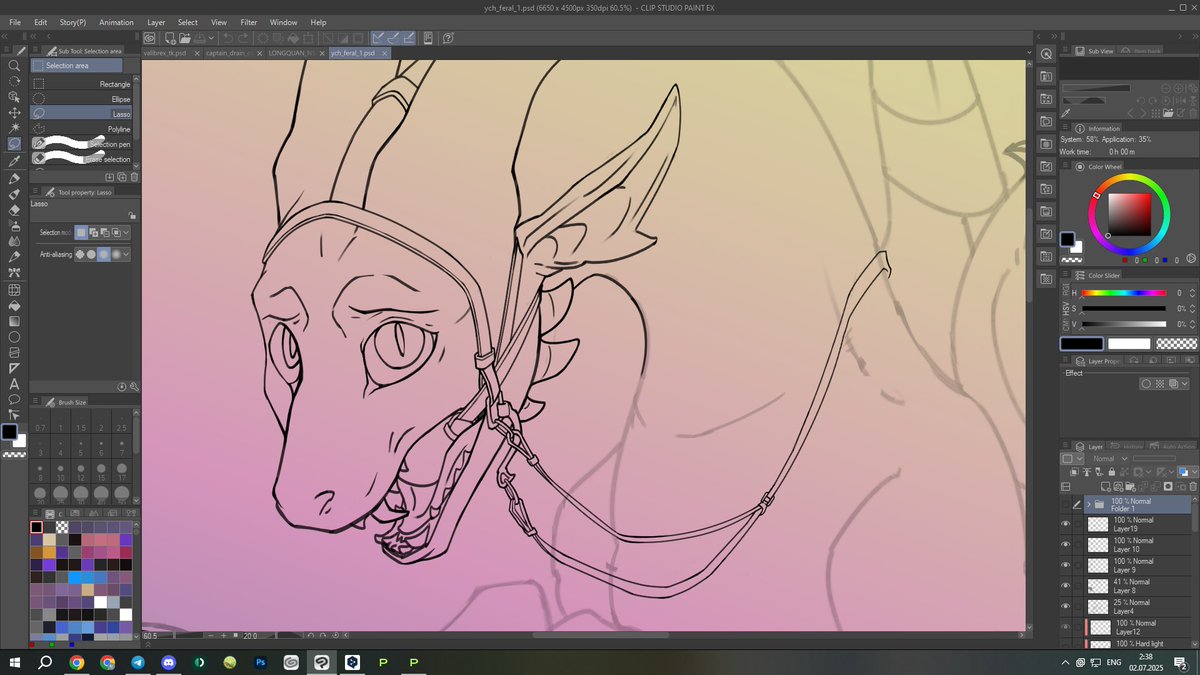
Task: Launch Photoshop from the taskbar
Action: pos(260,662)
